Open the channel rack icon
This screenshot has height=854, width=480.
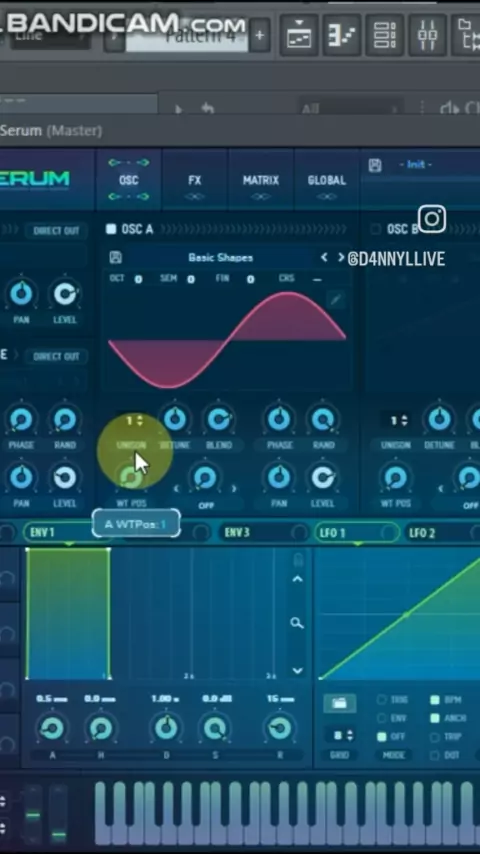coord(385,35)
